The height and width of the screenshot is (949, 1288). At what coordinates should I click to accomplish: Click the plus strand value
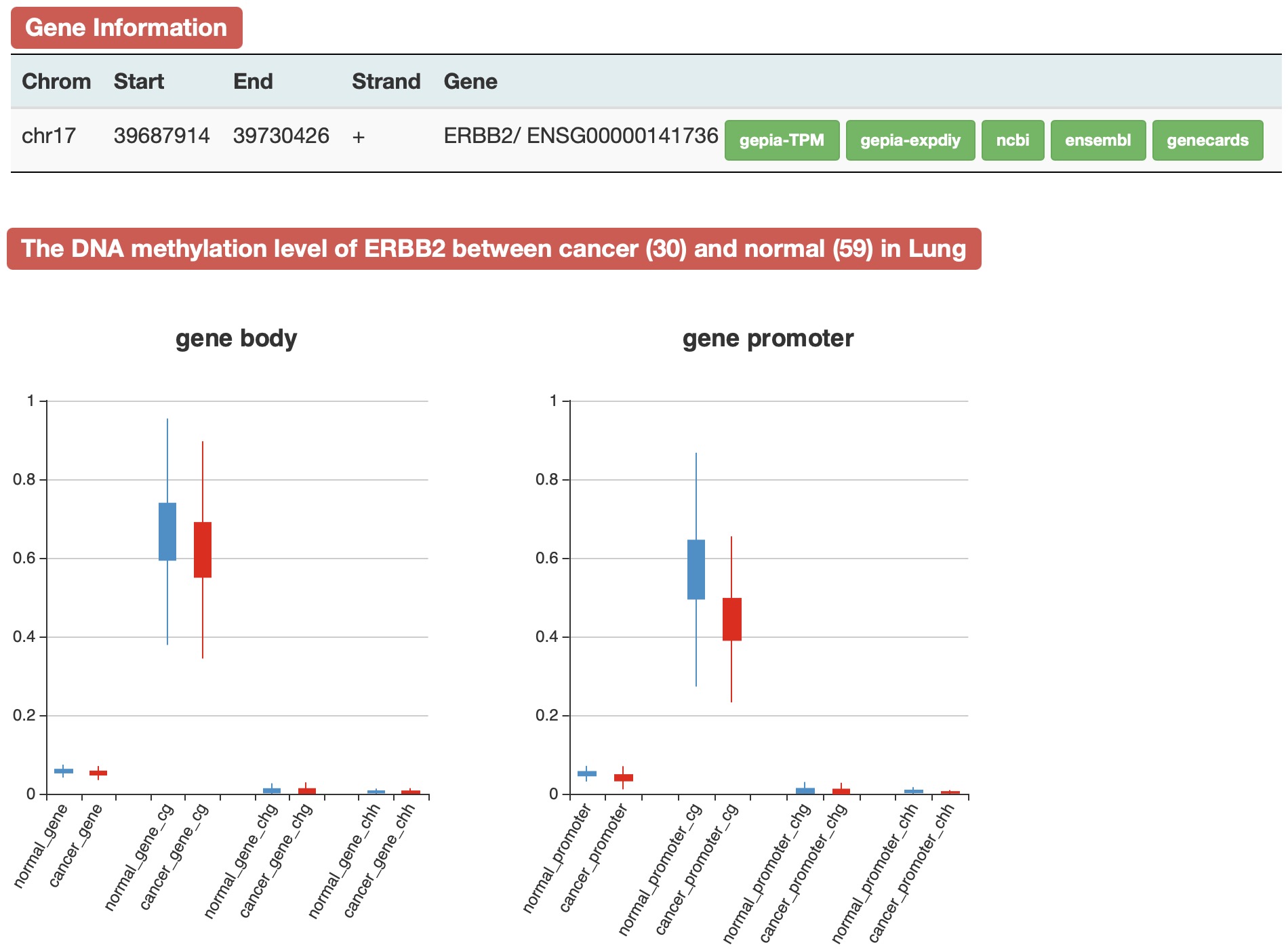359,137
